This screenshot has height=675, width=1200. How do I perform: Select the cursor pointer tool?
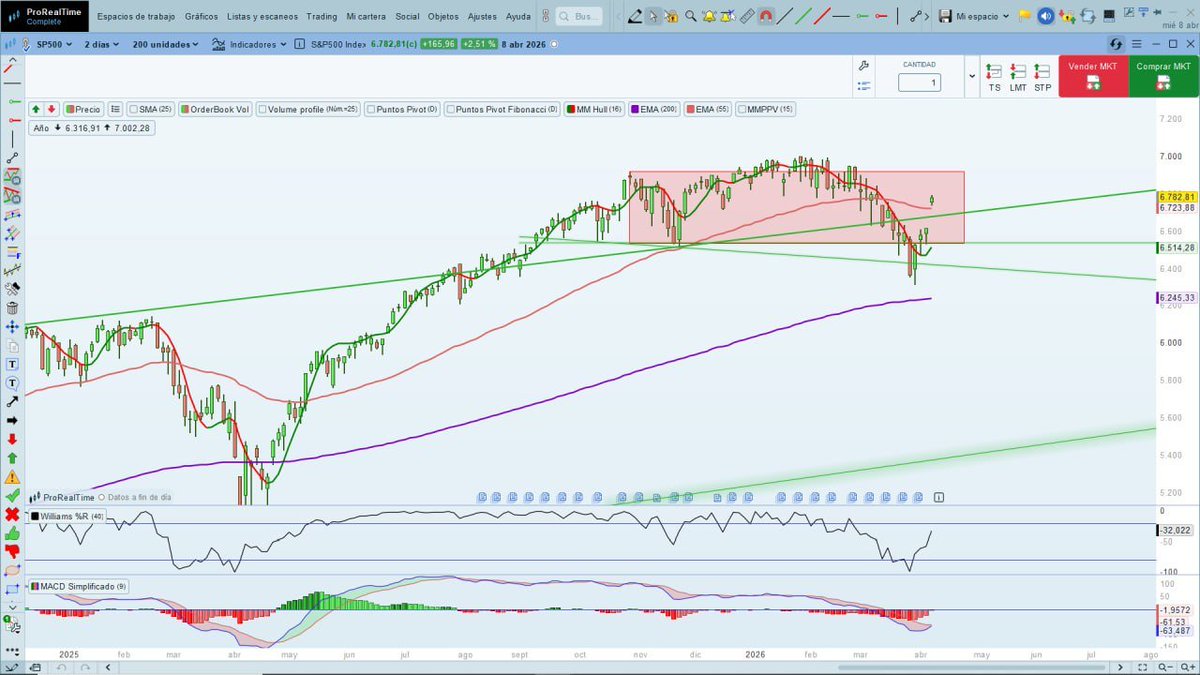pyautogui.click(x=652, y=16)
